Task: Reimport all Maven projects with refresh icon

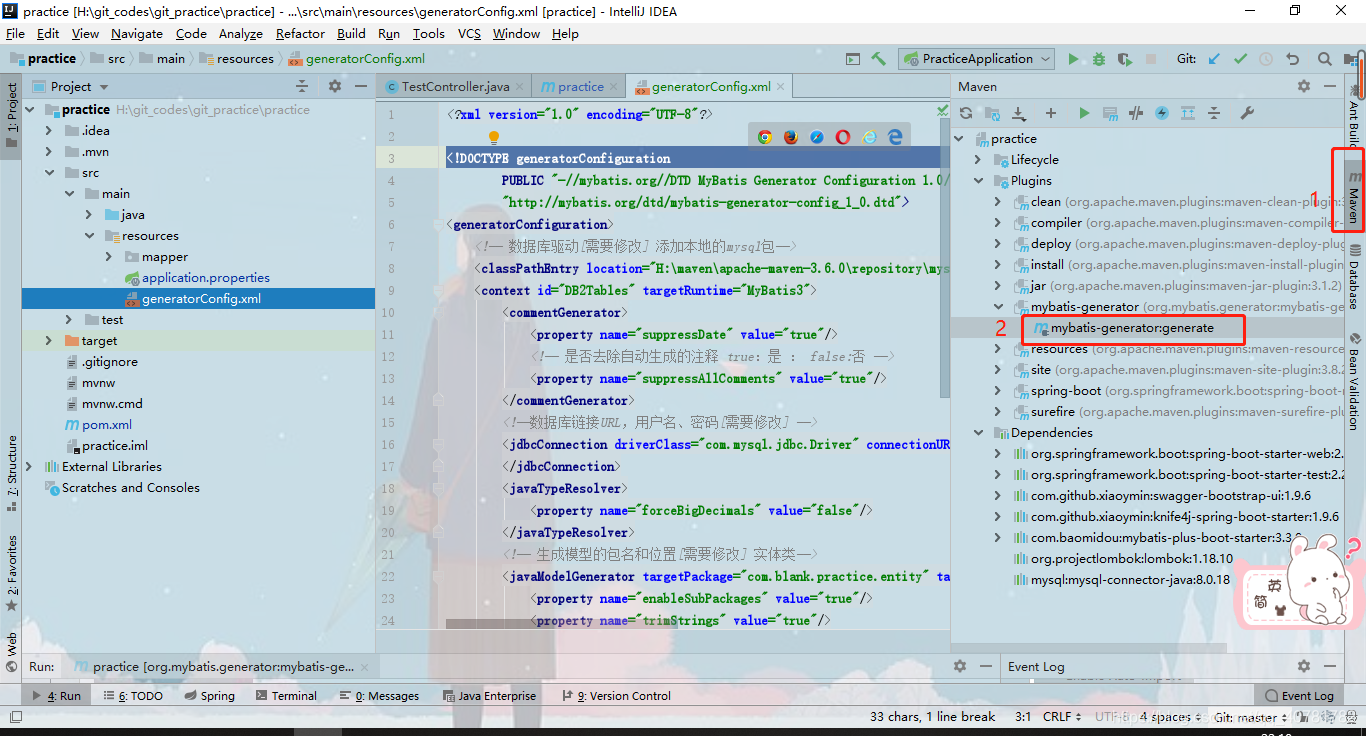Action: click(967, 114)
